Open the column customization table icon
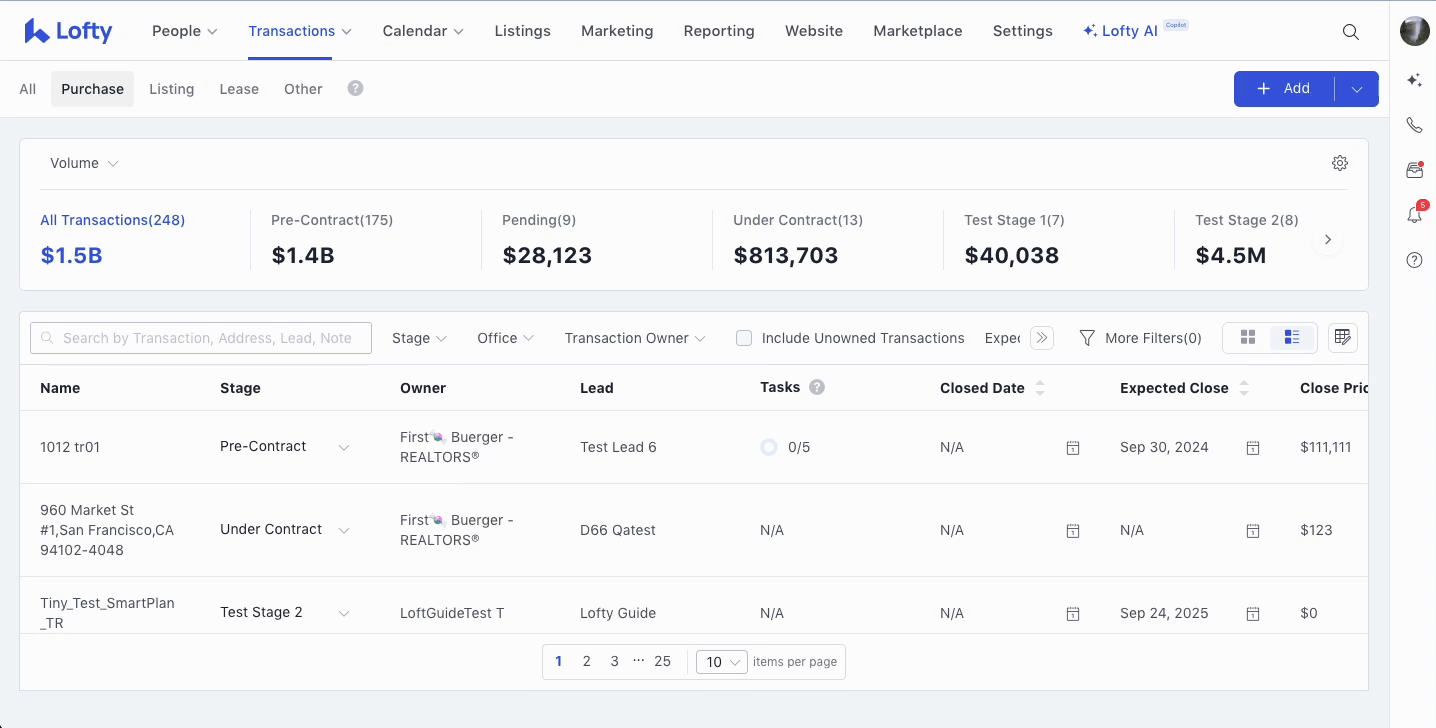The height and width of the screenshot is (728, 1436). click(1342, 338)
